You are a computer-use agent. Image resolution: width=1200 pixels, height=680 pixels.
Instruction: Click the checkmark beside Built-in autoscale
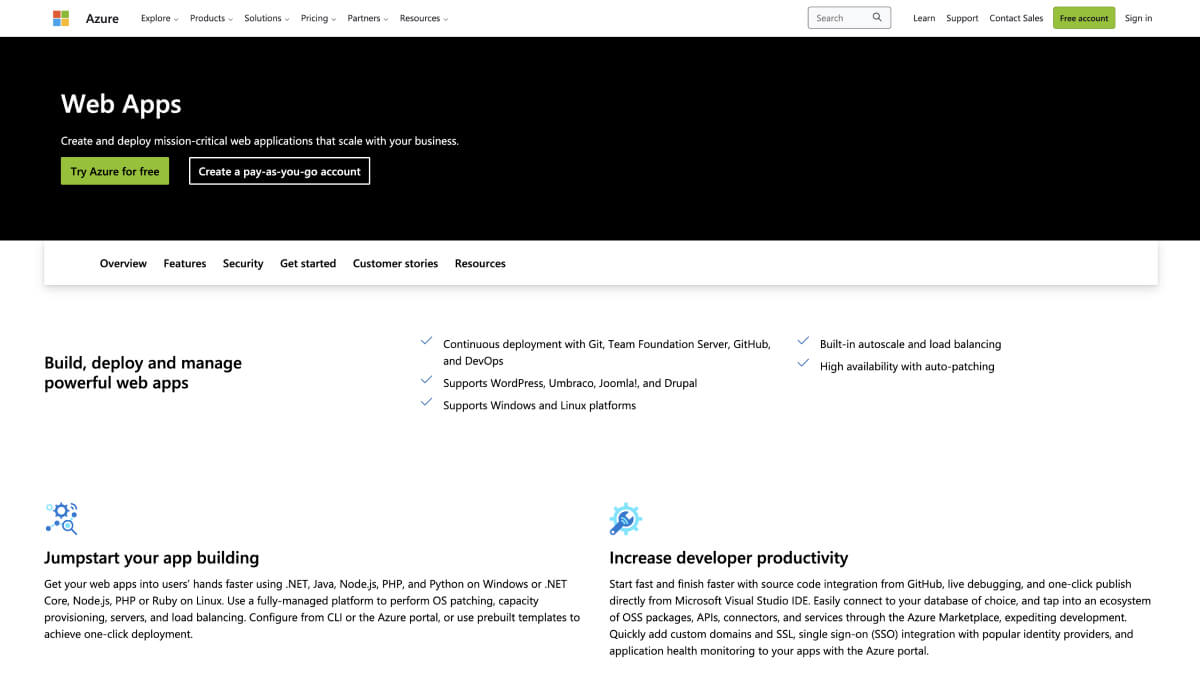pos(803,341)
